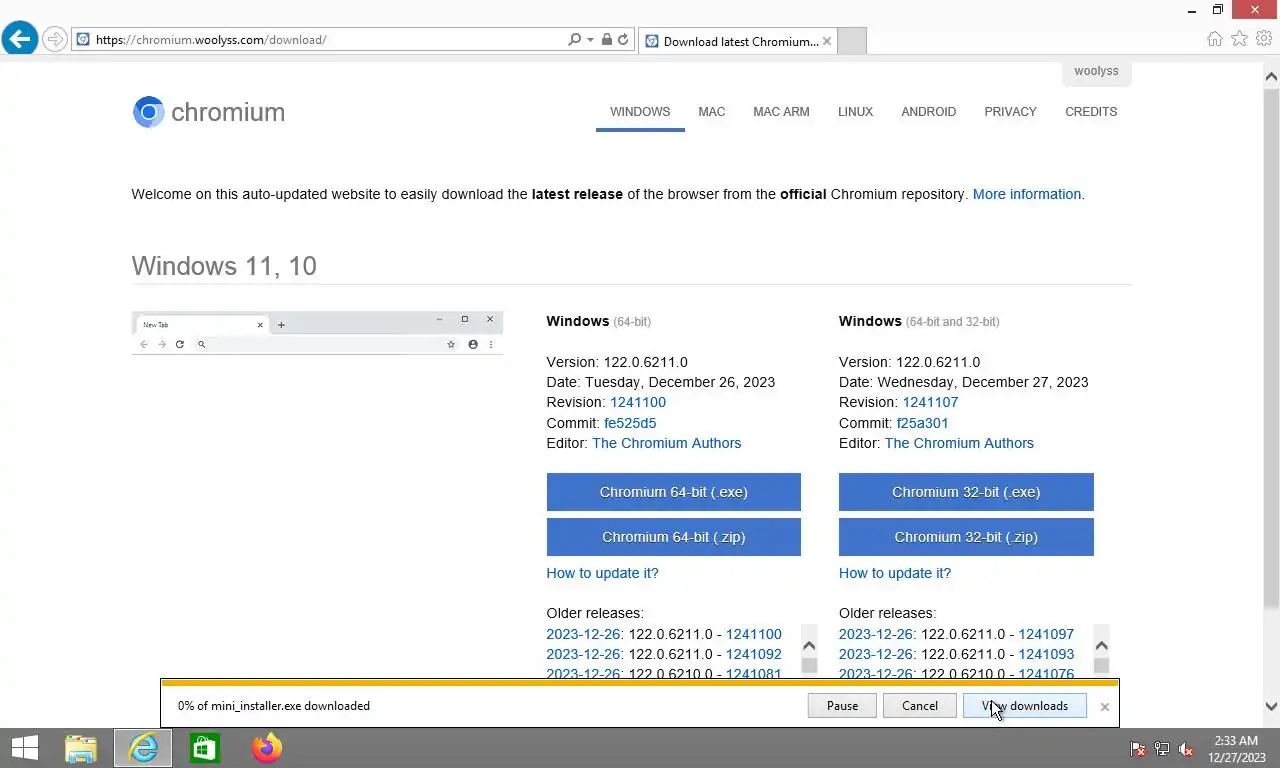The height and width of the screenshot is (768, 1280).
Task: Click up arrow of 32-bit older releases list
Action: click(1101, 645)
